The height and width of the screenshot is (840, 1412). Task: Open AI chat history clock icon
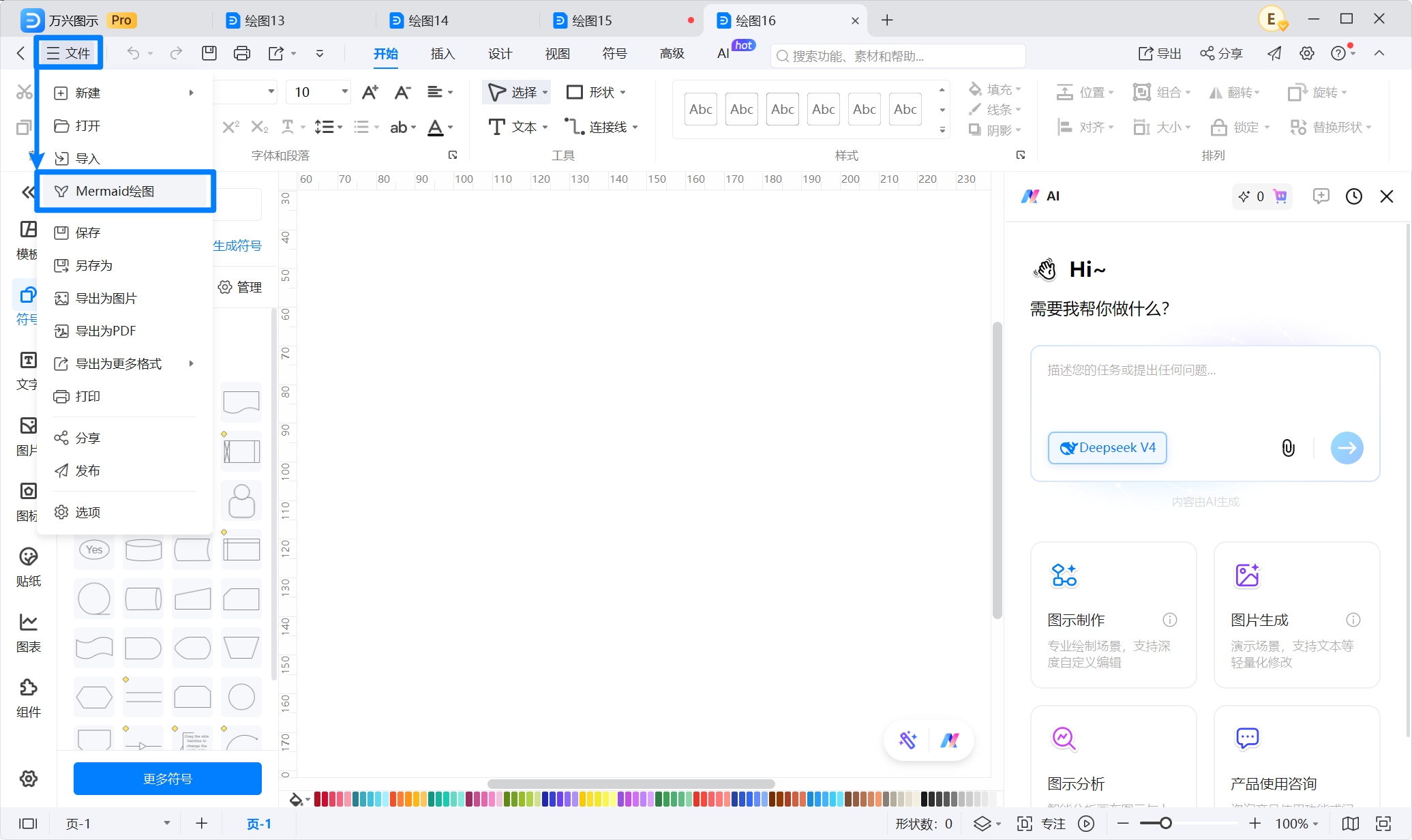tap(1354, 196)
